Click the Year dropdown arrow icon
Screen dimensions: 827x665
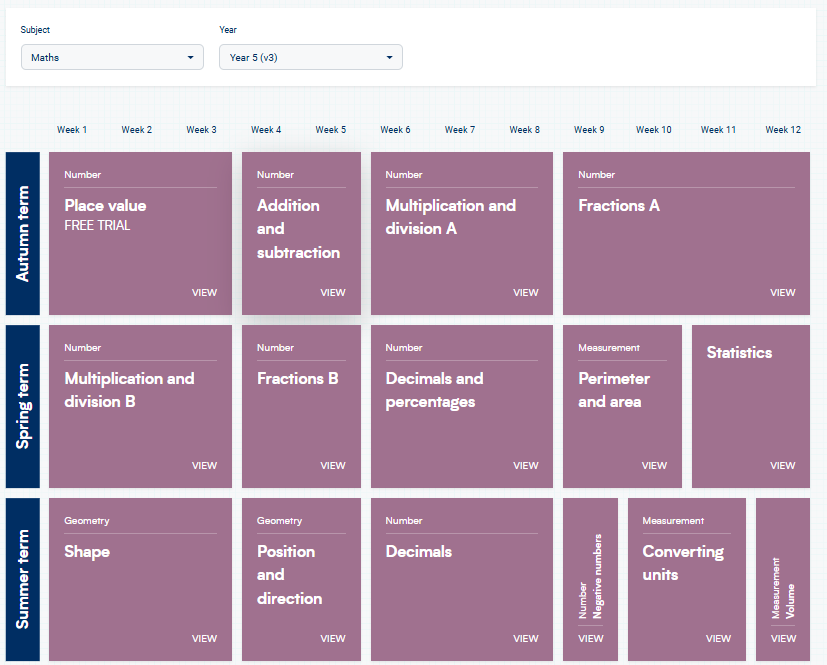tap(389, 57)
